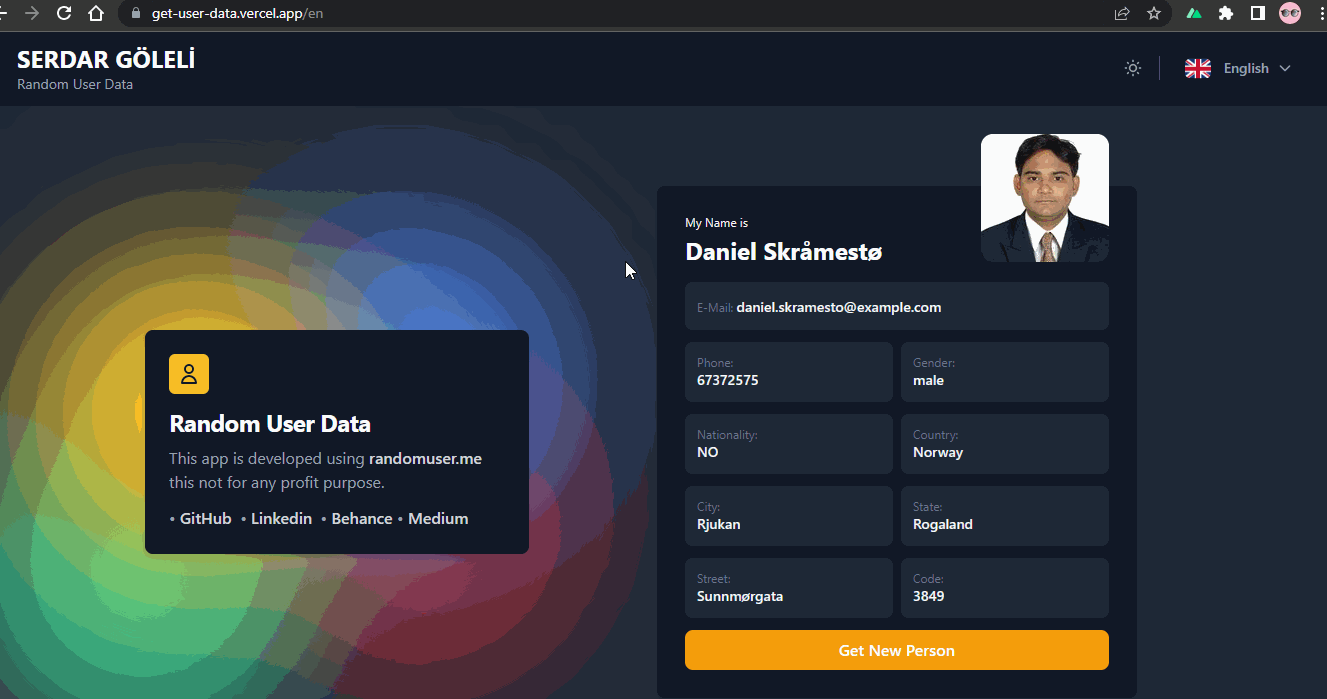The image size is (1327, 699).
Task: Click the yellow user icon in the card
Action: [189, 374]
